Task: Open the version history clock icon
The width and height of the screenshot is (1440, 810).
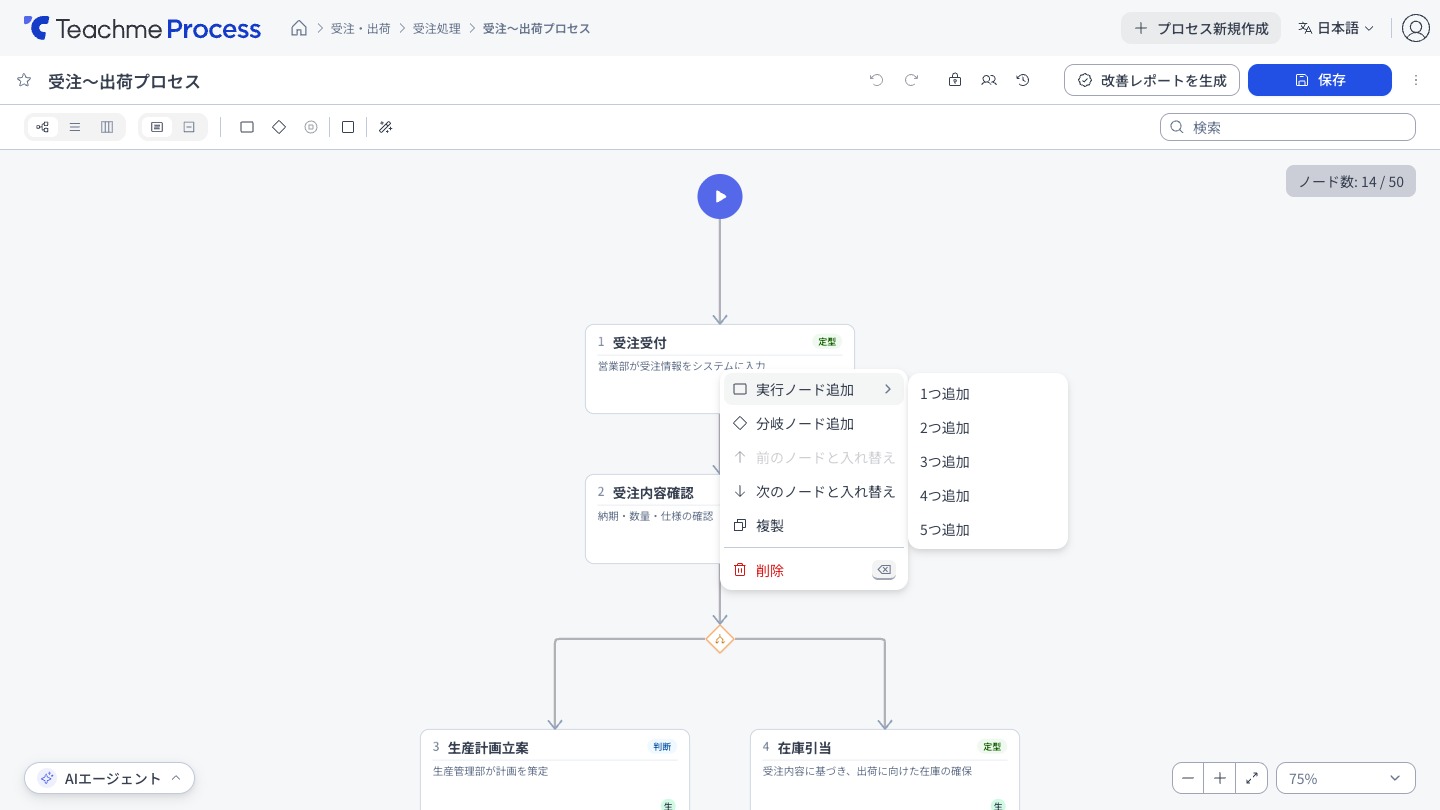Action: coord(1023,80)
